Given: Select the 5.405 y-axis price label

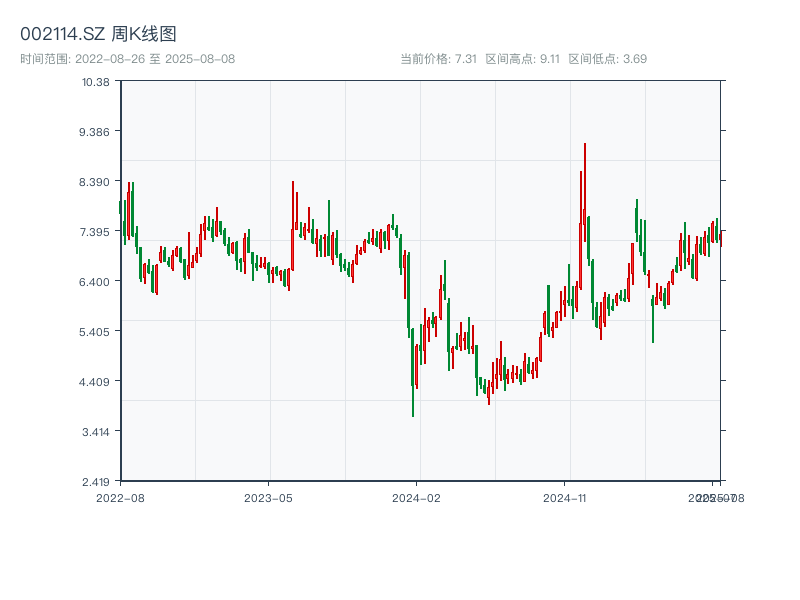Looking at the screenshot, I should pos(97,332).
